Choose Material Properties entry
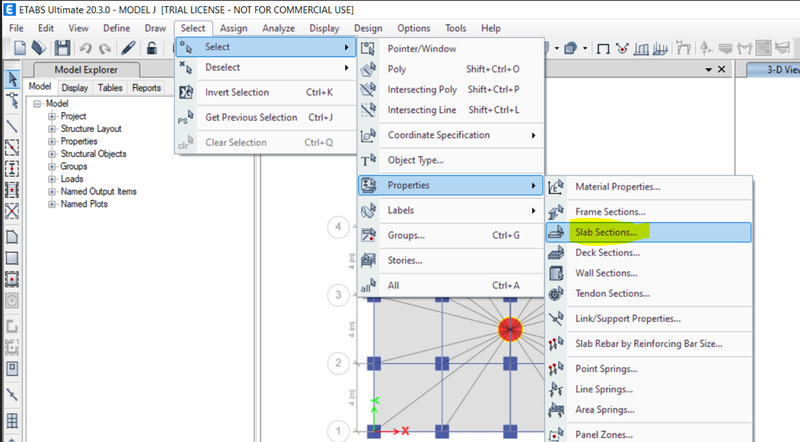The width and height of the screenshot is (800, 442). (x=648, y=187)
